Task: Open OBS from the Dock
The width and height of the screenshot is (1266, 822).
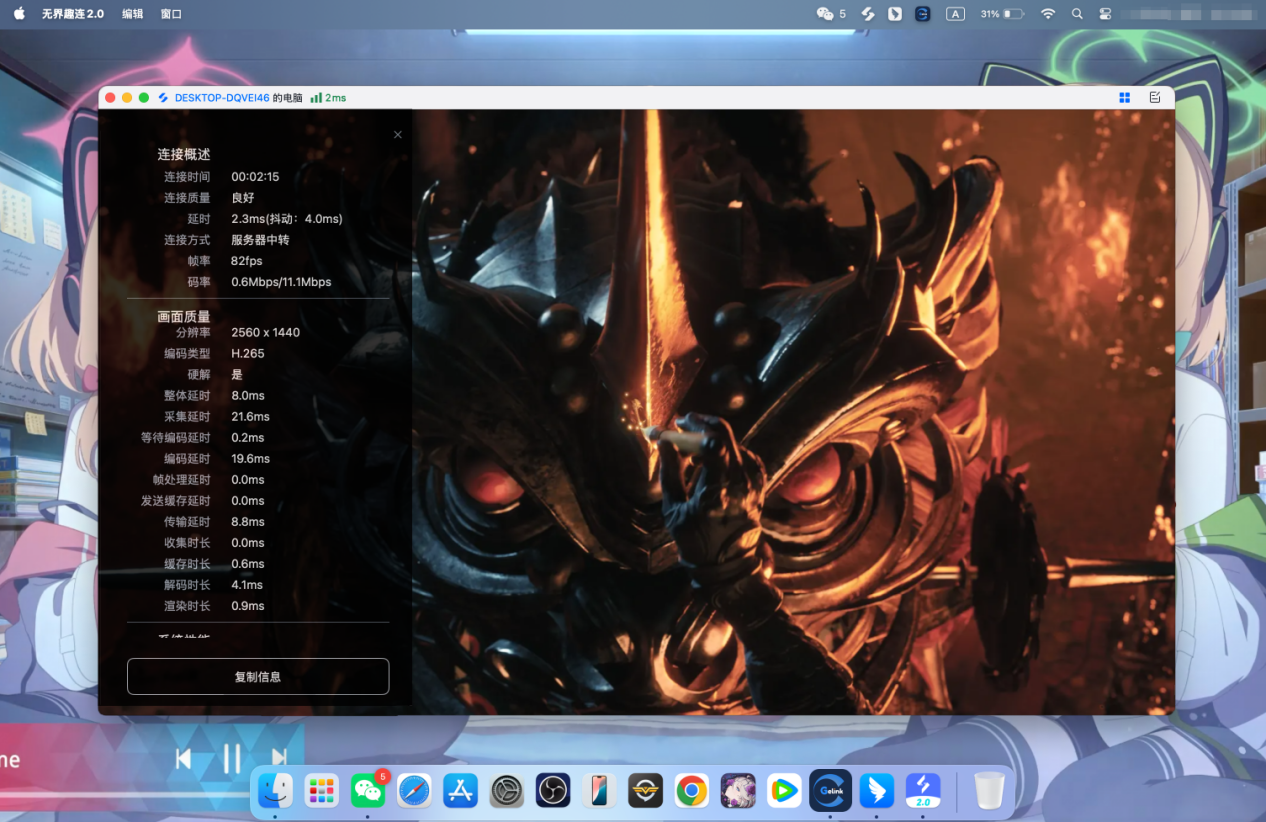Action: [553, 791]
